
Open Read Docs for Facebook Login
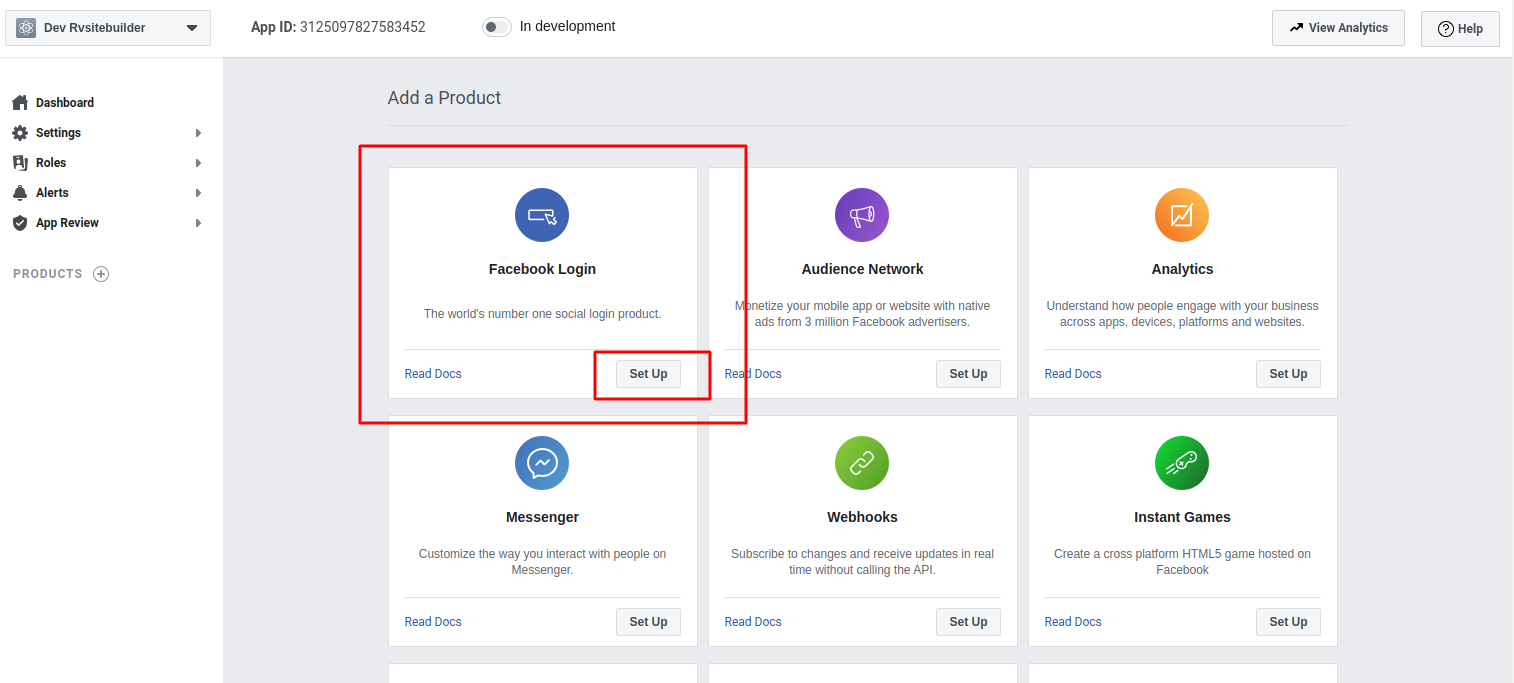[x=433, y=374]
